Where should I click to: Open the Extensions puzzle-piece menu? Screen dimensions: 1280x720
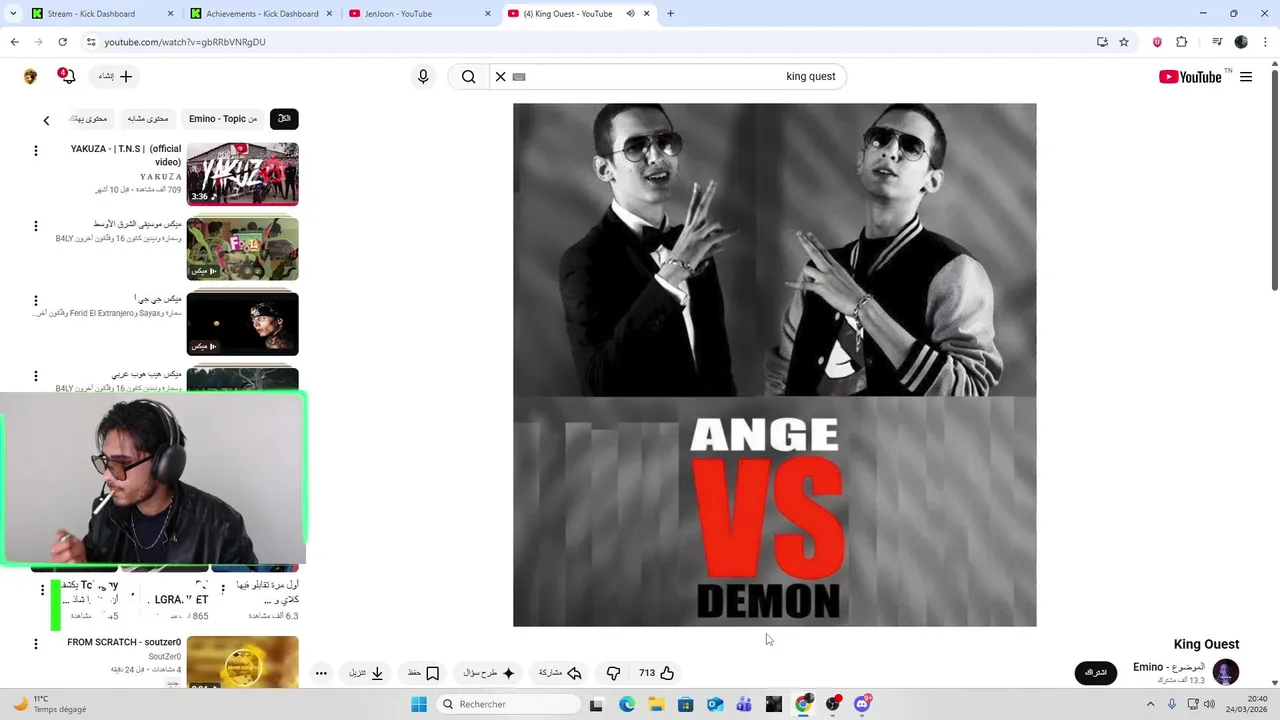pos(1182,42)
